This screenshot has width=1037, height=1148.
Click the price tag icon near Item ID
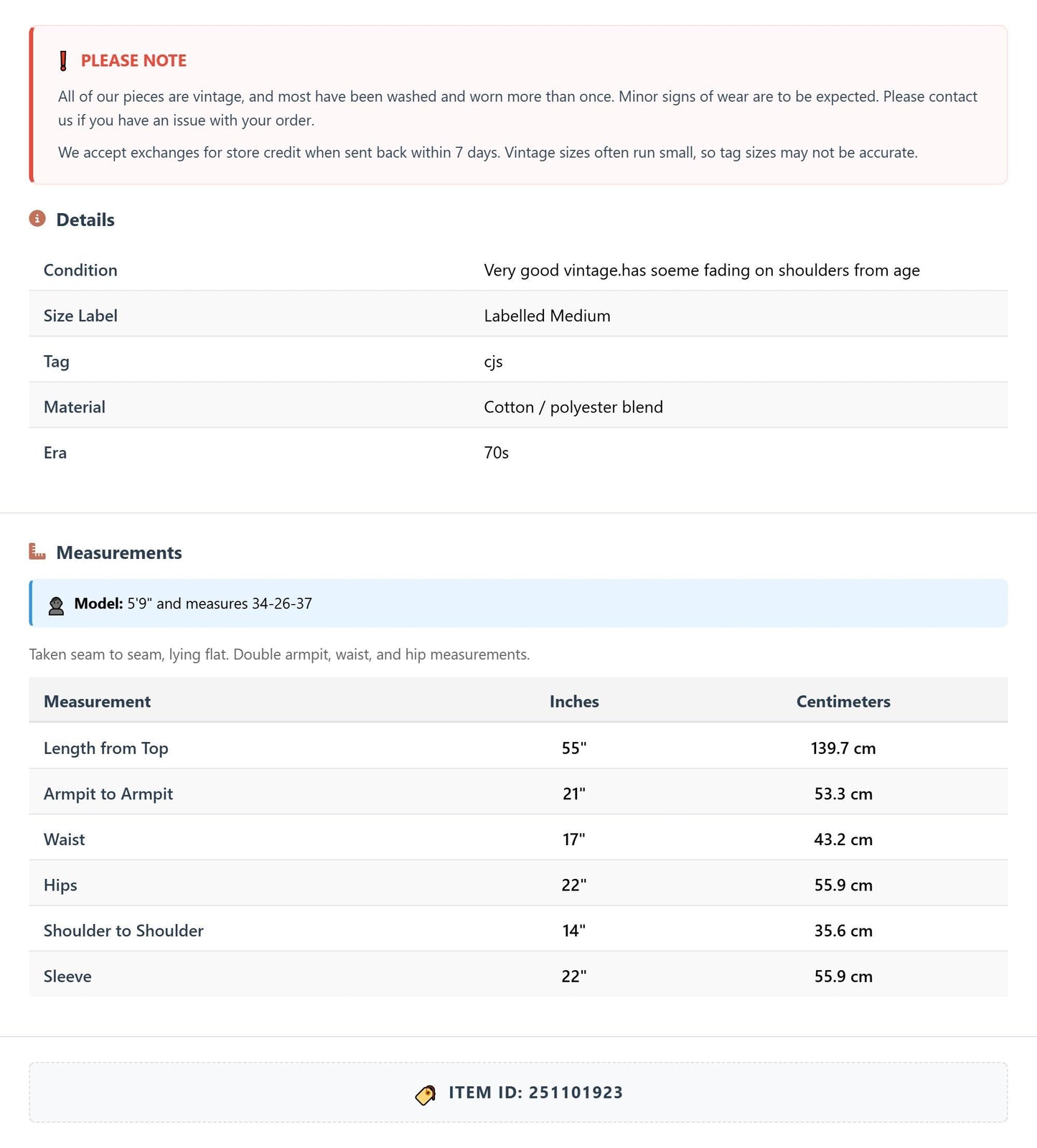[x=426, y=1094]
